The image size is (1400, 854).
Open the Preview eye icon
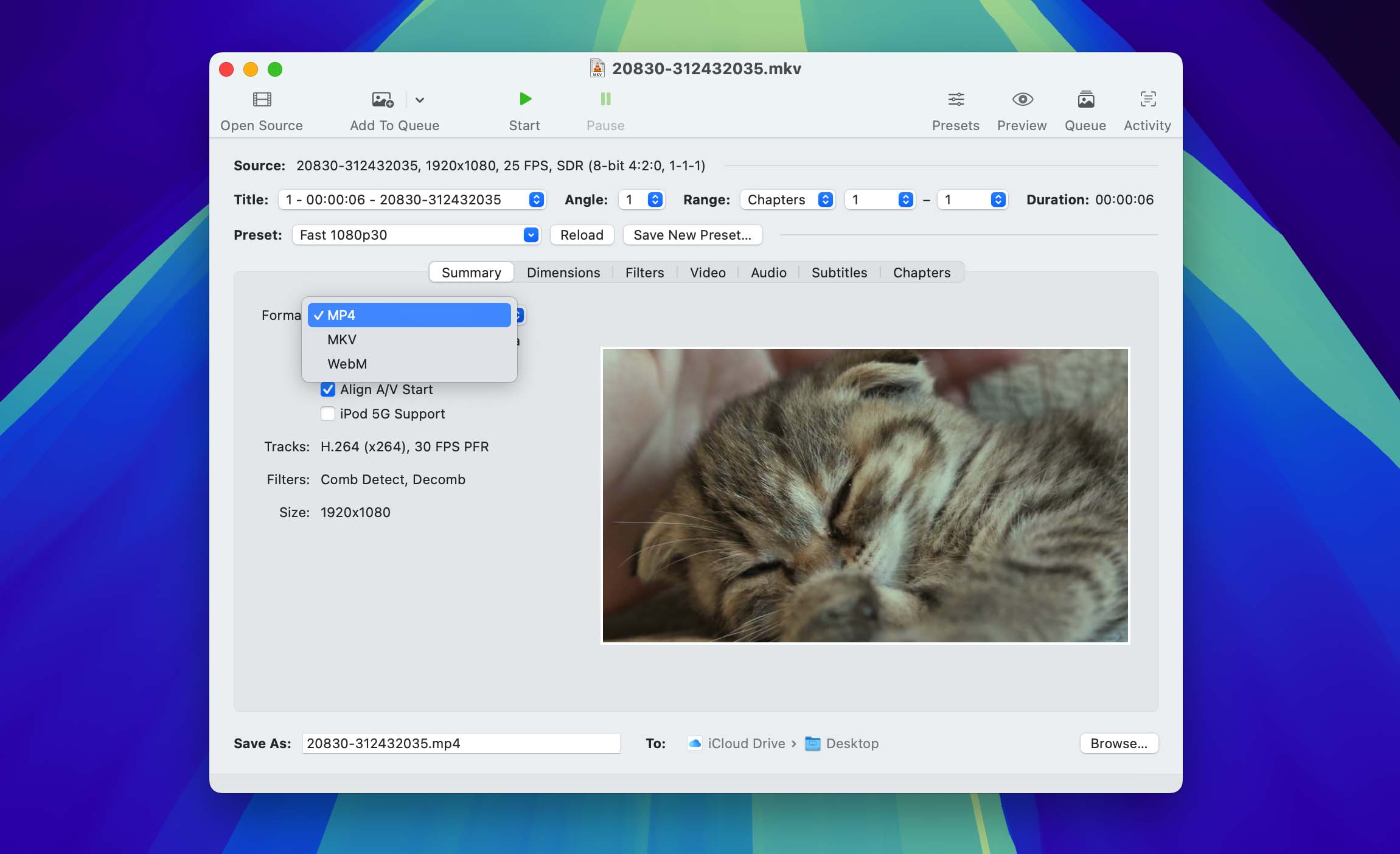(x=1022, y=99)
